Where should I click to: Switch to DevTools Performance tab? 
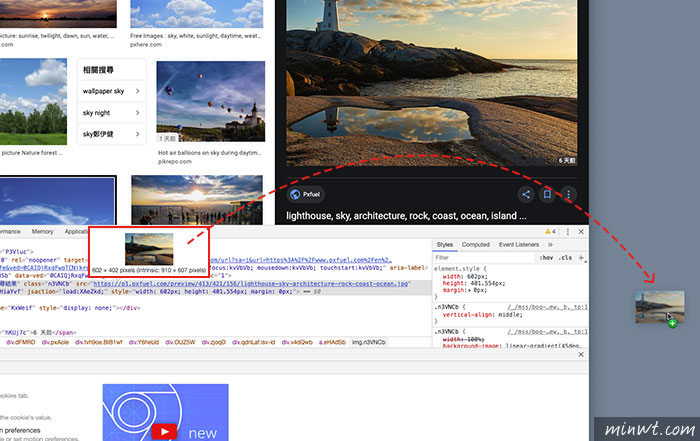pos(10,231)
